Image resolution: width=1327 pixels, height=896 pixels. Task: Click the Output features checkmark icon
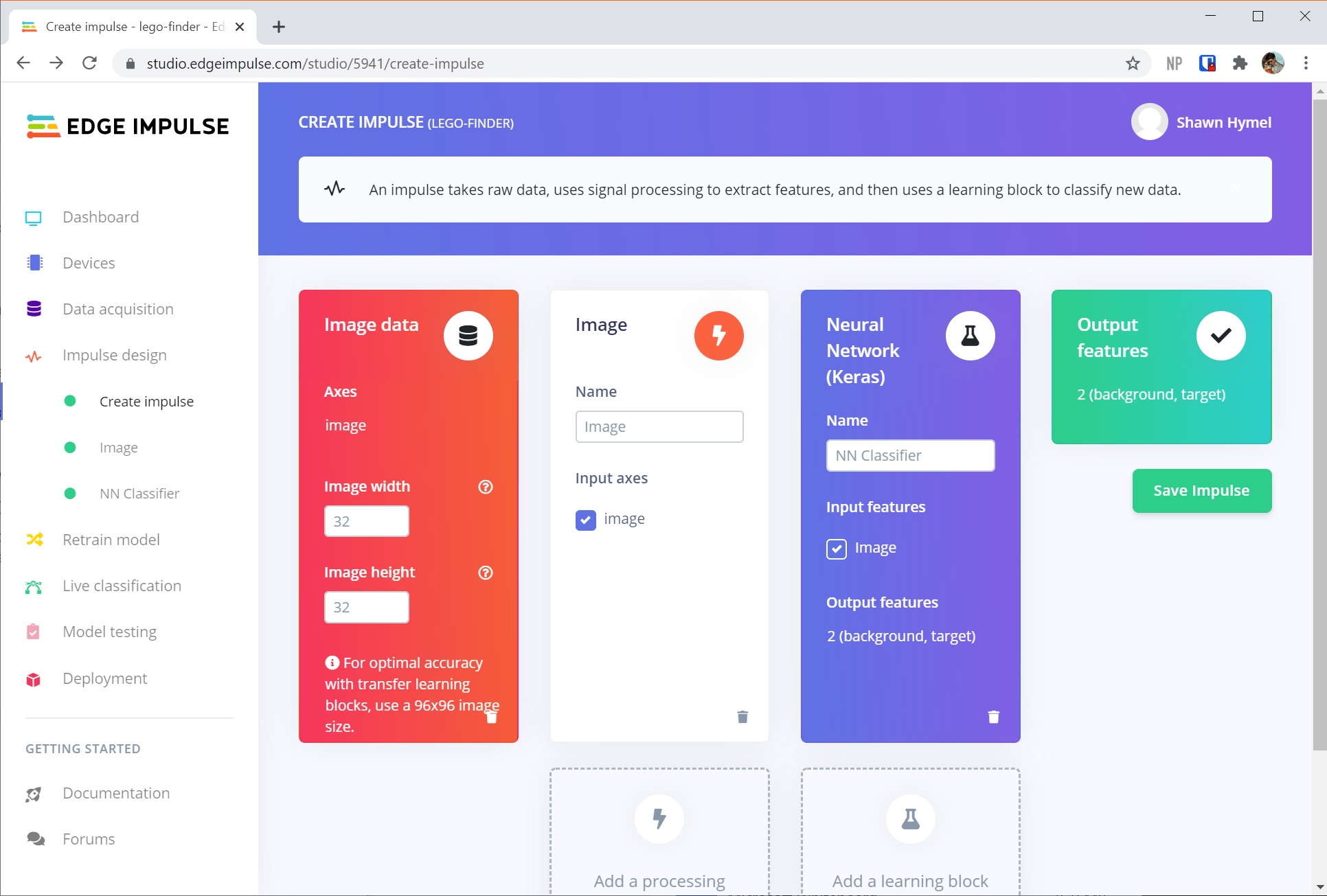(1221, 335)
